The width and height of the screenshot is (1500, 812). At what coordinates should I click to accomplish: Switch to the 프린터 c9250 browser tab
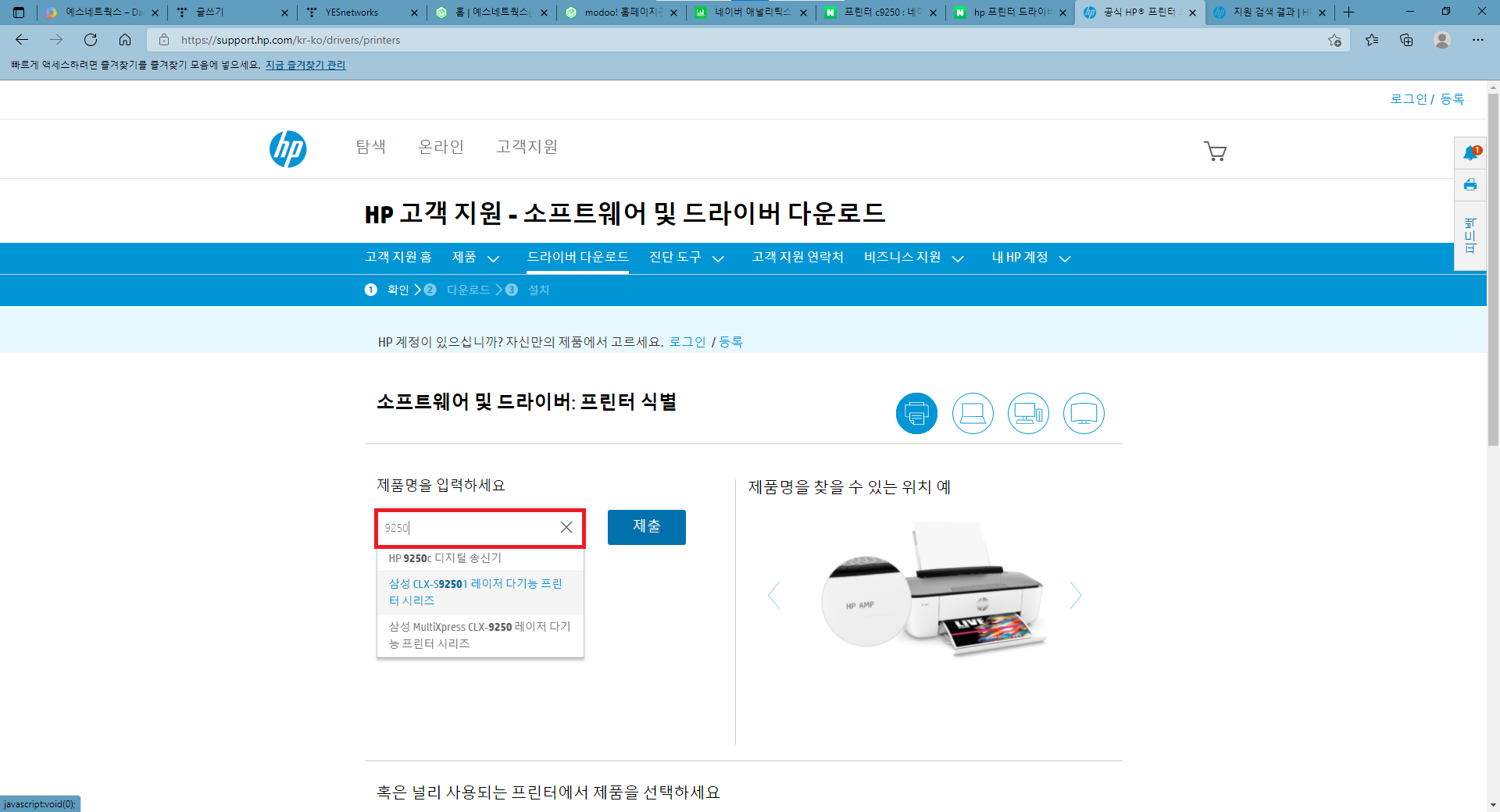(880, 12)
